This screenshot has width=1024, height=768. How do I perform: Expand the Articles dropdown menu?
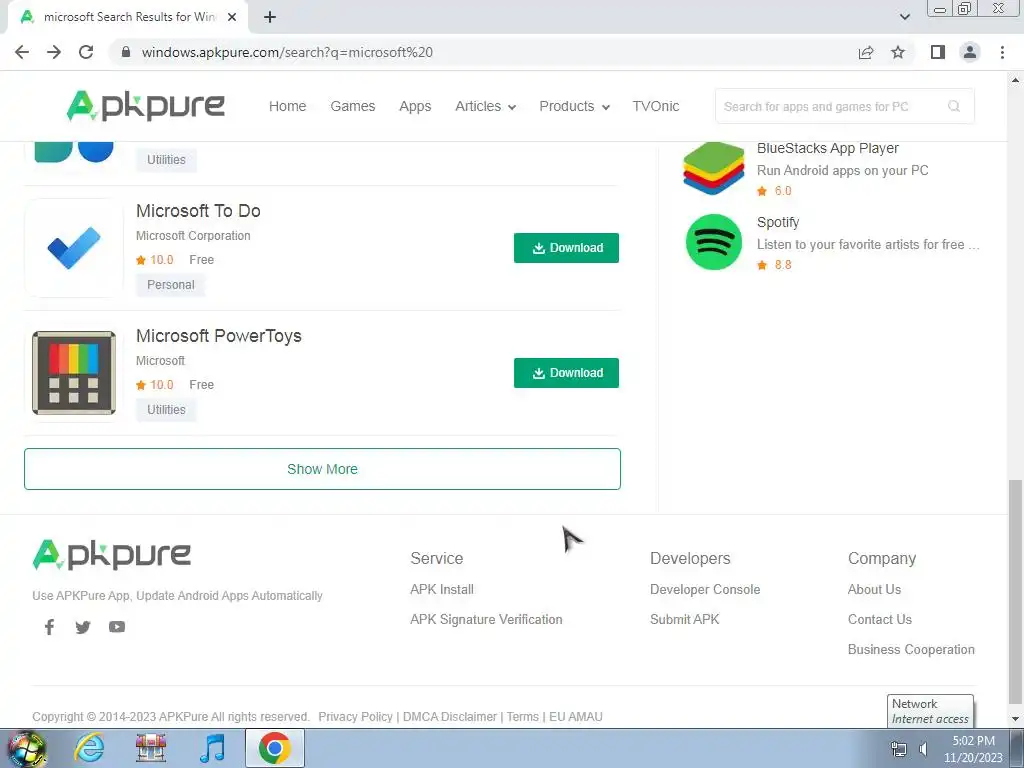(485, 106)
